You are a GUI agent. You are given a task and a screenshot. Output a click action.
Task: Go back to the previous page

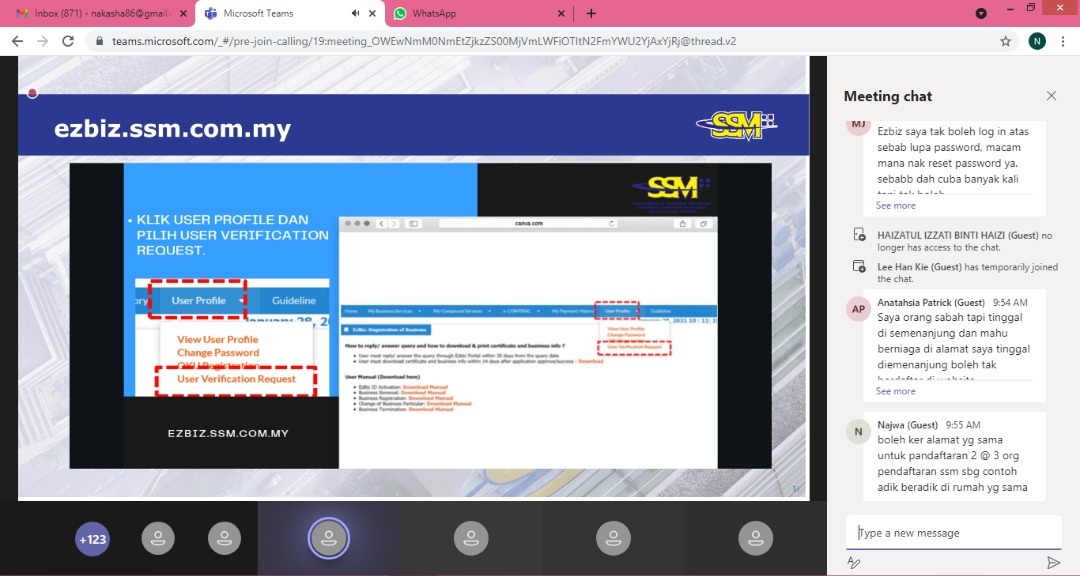[x=17, y=41]
